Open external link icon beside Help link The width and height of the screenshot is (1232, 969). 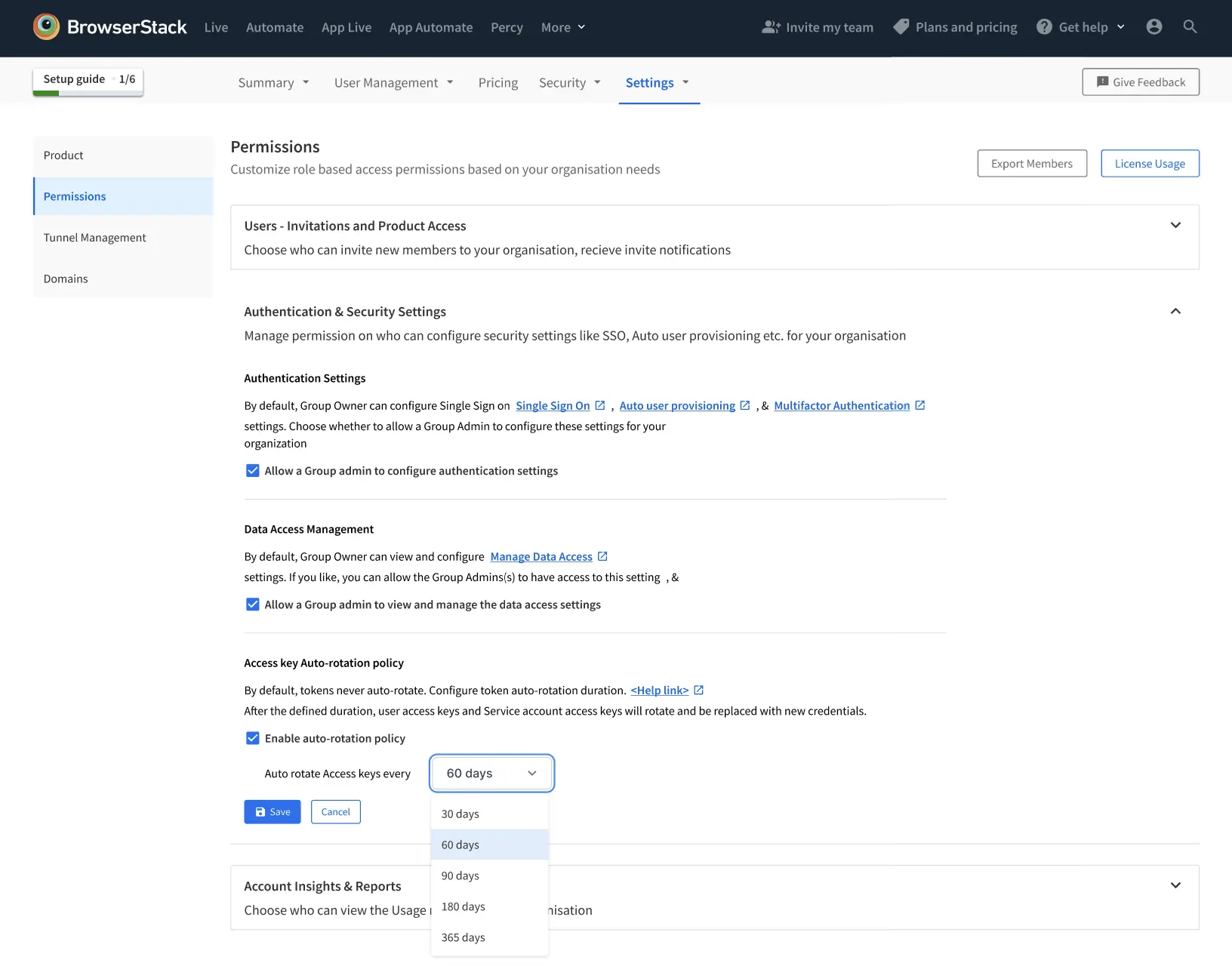coord(699,690)
